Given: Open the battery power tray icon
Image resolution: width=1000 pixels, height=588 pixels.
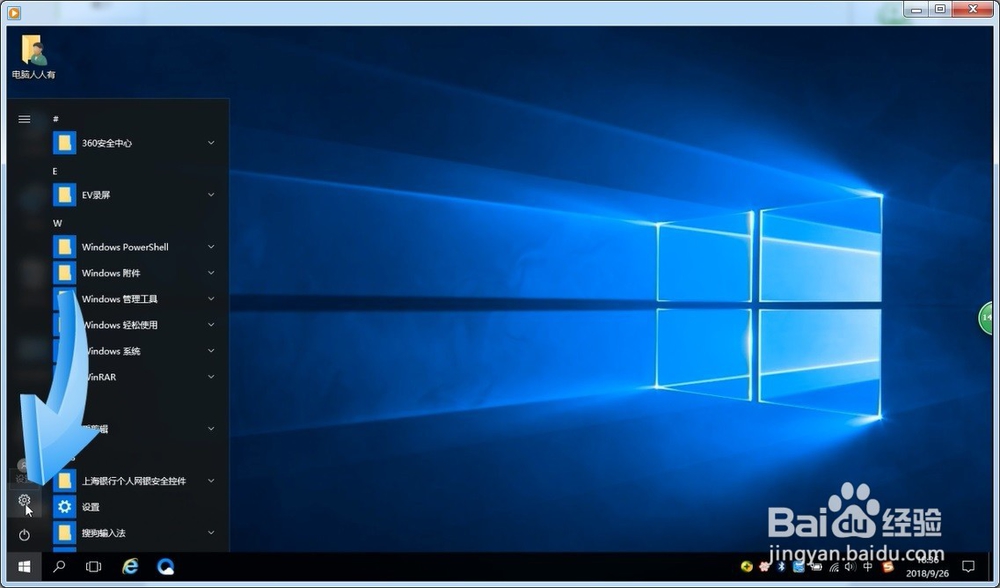Looking at the screenshot, I should click(816, 566).
